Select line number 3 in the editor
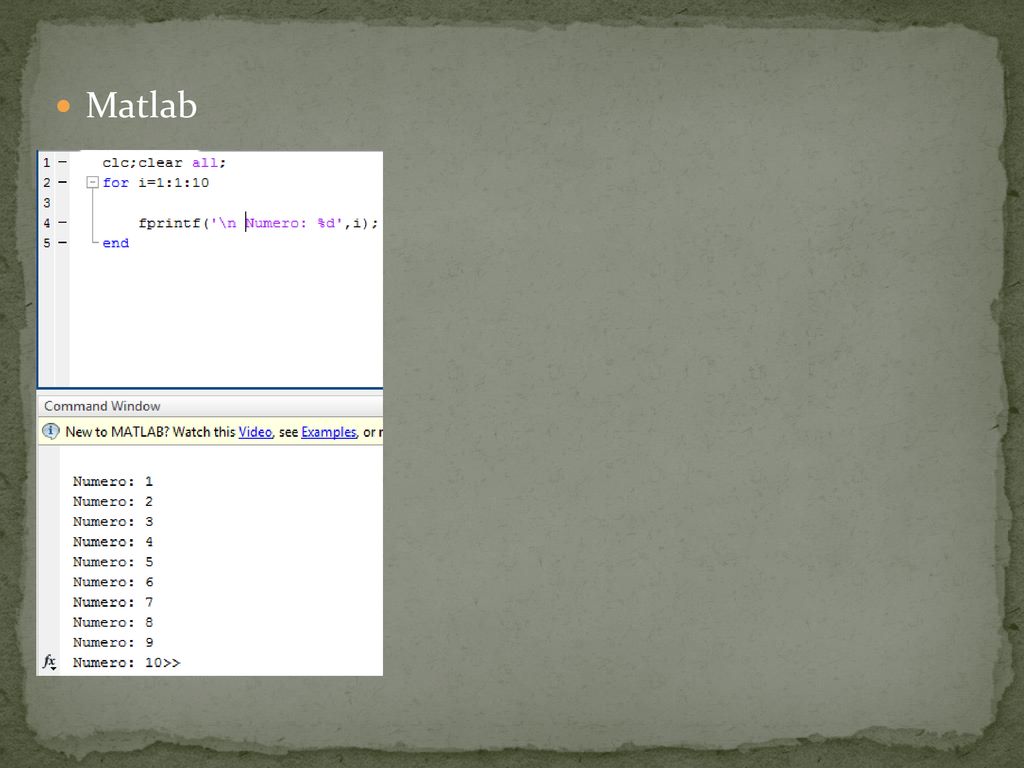 point(47,202)
